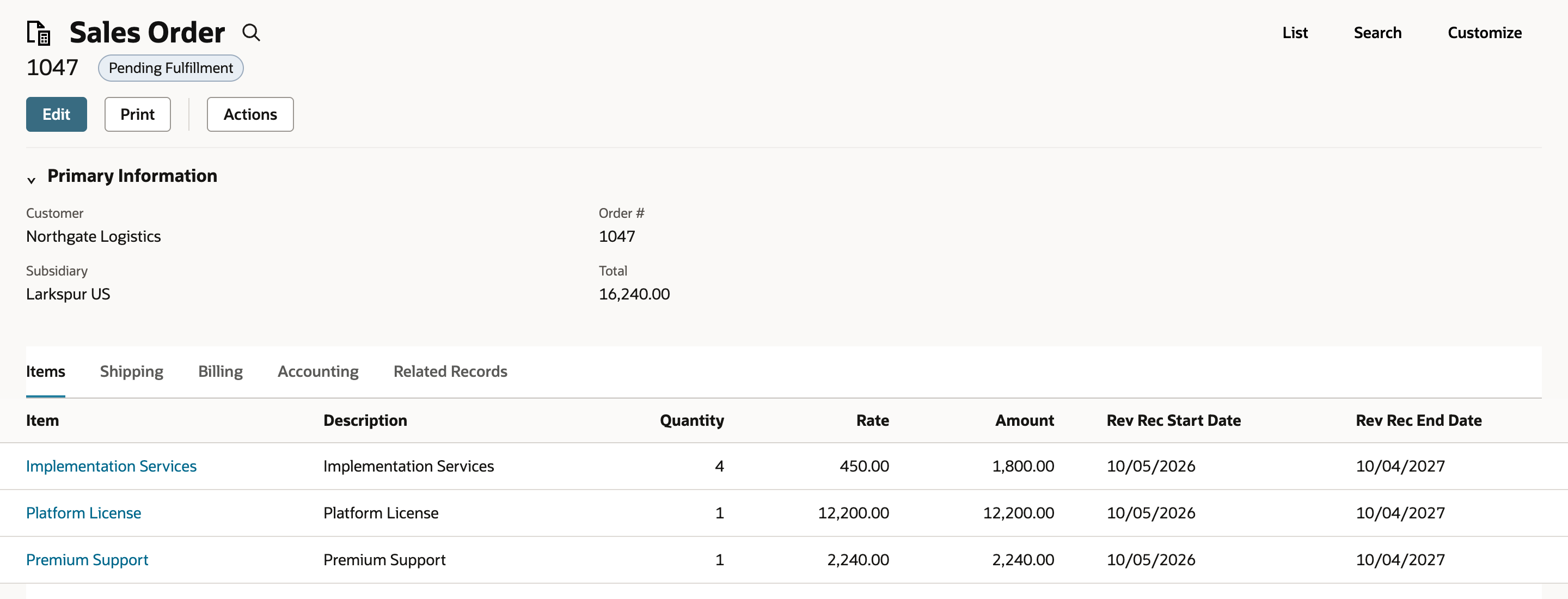Click the Sales Order document icon
This screenshot has height=599, width=1568.
(x=38, y=33)
